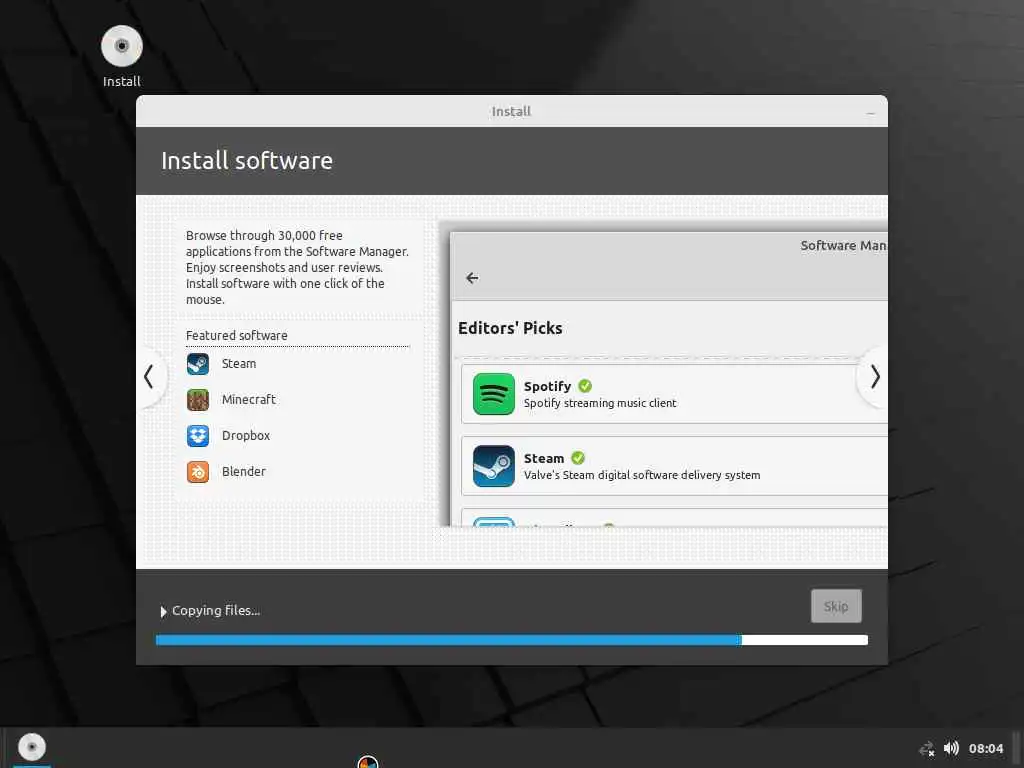Click the Skip button
The width and height of the screenshot is (1024, 768).
[836, 606]
